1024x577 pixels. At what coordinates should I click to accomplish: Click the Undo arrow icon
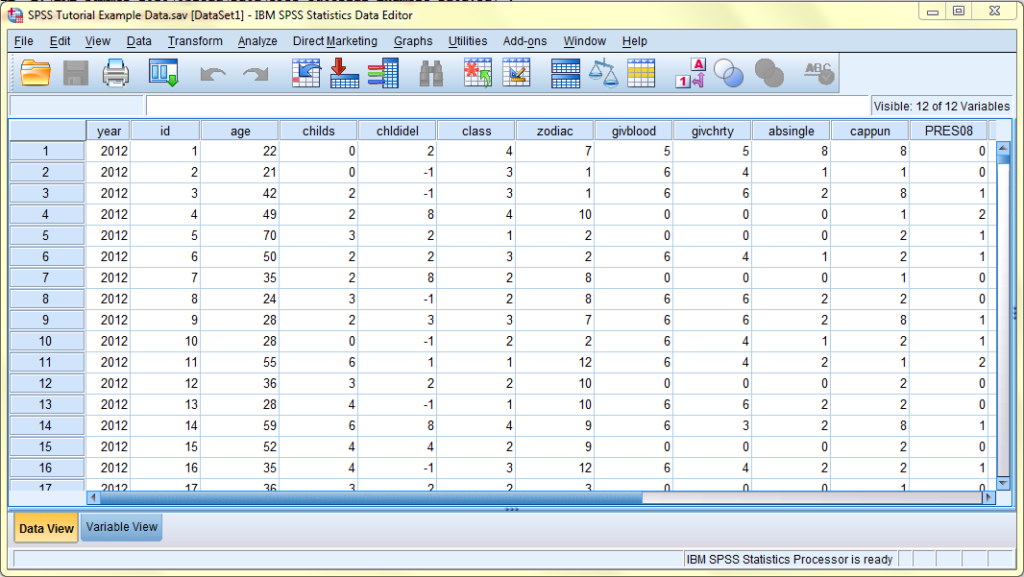click(x=213, y=74)
